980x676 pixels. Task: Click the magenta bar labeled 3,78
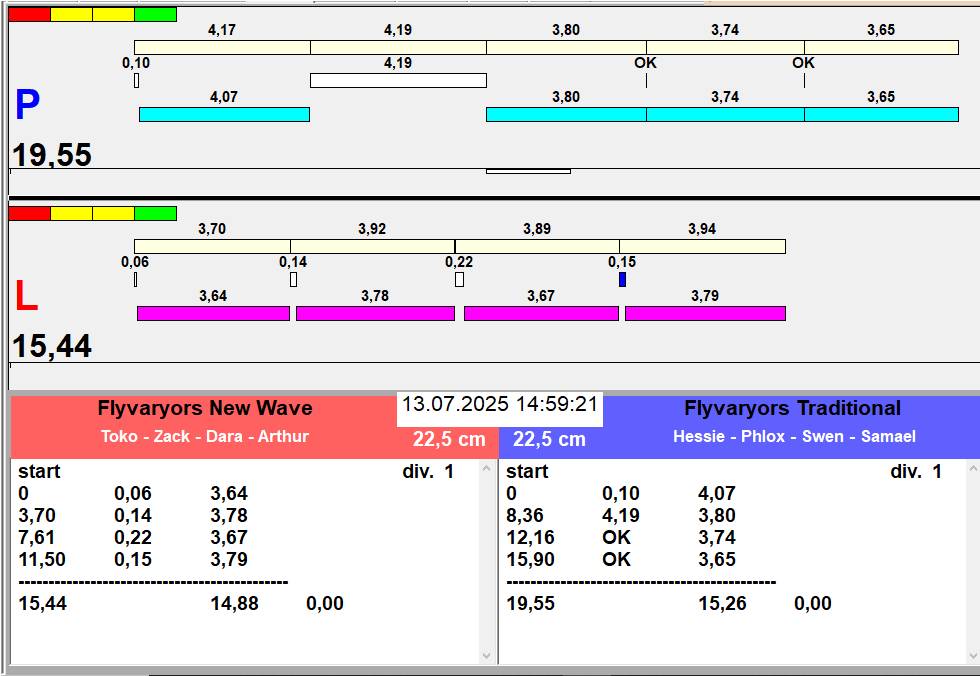376,314
